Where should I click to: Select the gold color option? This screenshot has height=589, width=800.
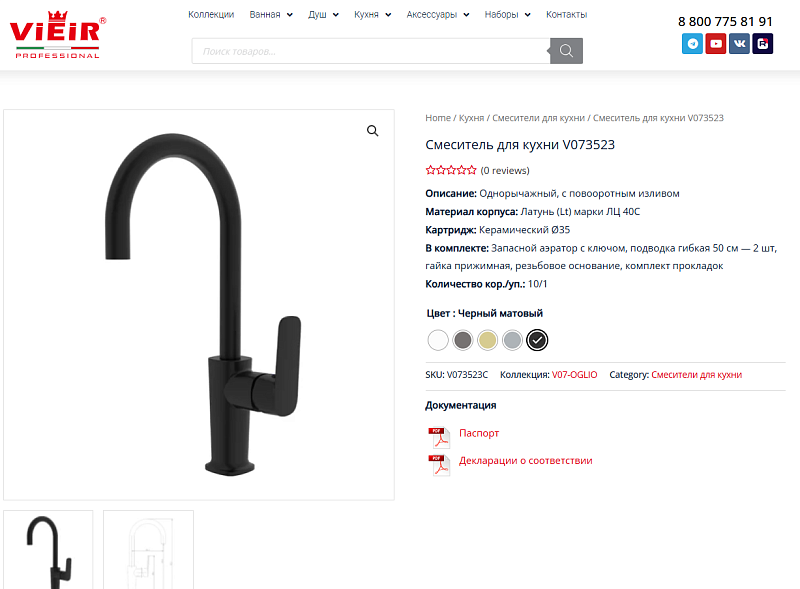[x=487, y=340]
